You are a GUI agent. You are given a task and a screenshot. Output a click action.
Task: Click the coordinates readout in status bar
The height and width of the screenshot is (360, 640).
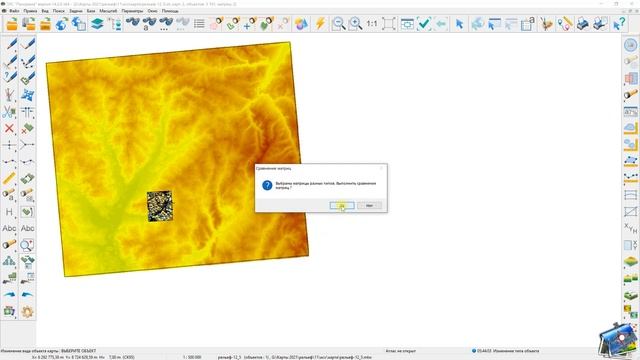pyautogui.click(x=84, y=357)
